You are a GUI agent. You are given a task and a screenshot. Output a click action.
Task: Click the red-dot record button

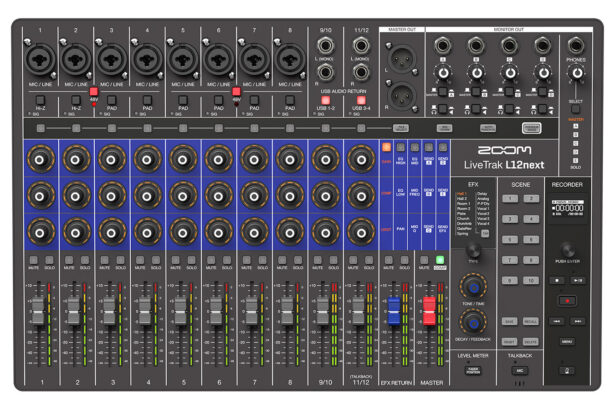tap(567, 301)
